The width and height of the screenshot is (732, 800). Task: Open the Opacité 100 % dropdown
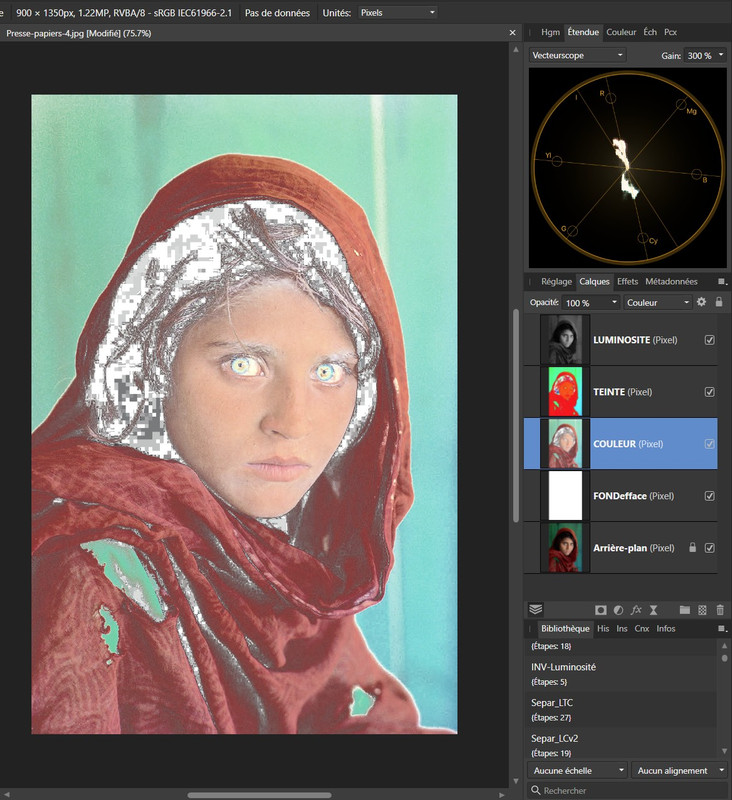click(591, 303)
